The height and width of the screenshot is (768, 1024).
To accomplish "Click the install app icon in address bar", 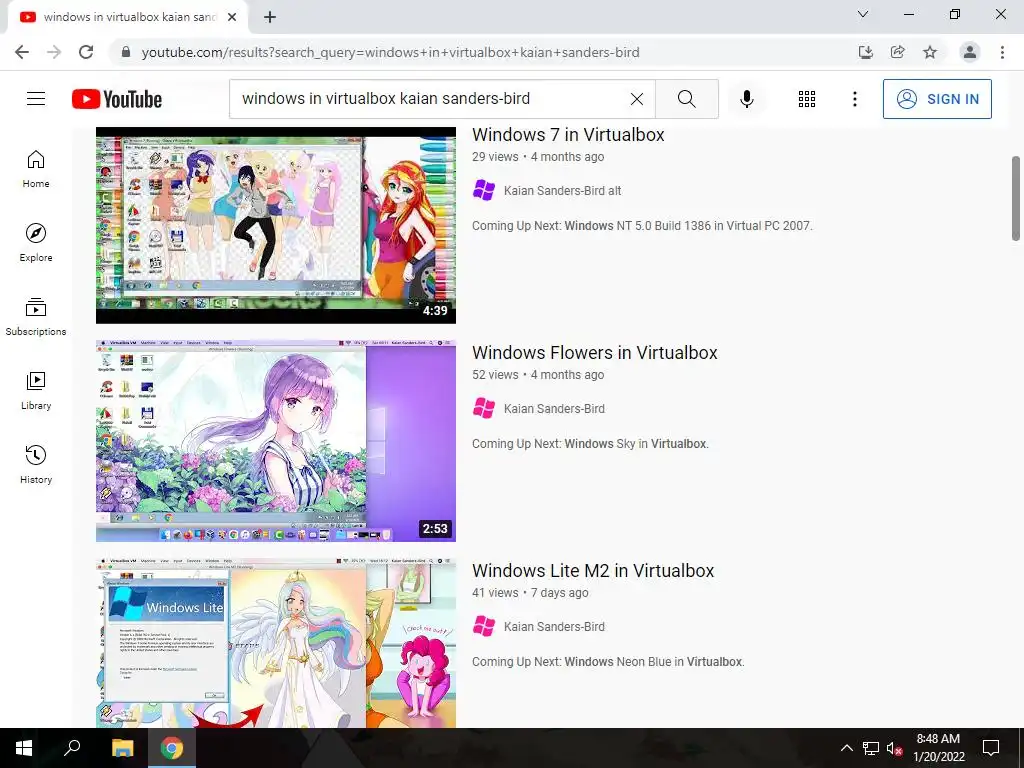I will 865,52.
